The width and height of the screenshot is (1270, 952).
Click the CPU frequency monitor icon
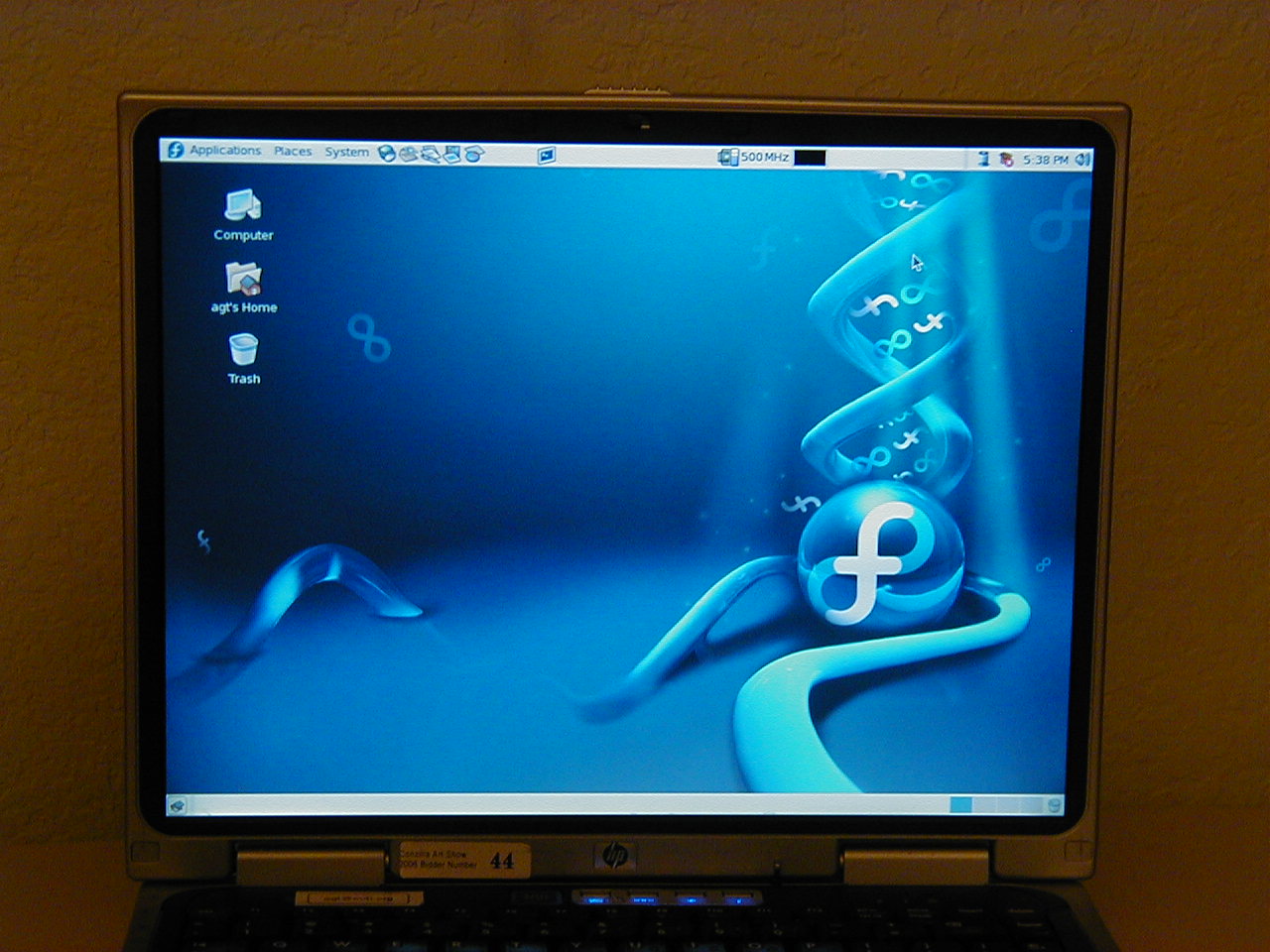click(x=728, y=157)
